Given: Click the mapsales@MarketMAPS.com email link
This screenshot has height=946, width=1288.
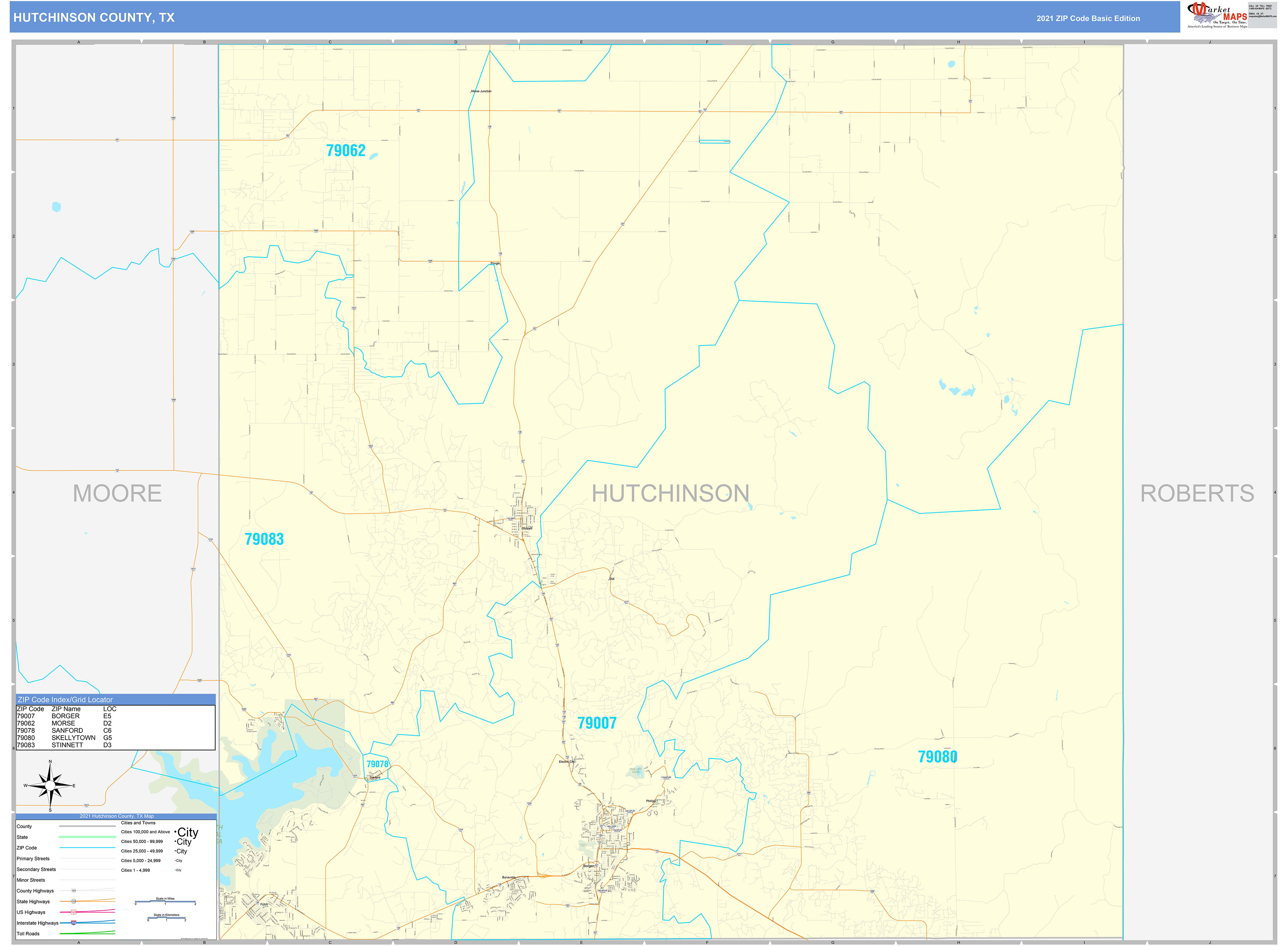Looking at the screenshot, I should click(x=1263, y=16).
